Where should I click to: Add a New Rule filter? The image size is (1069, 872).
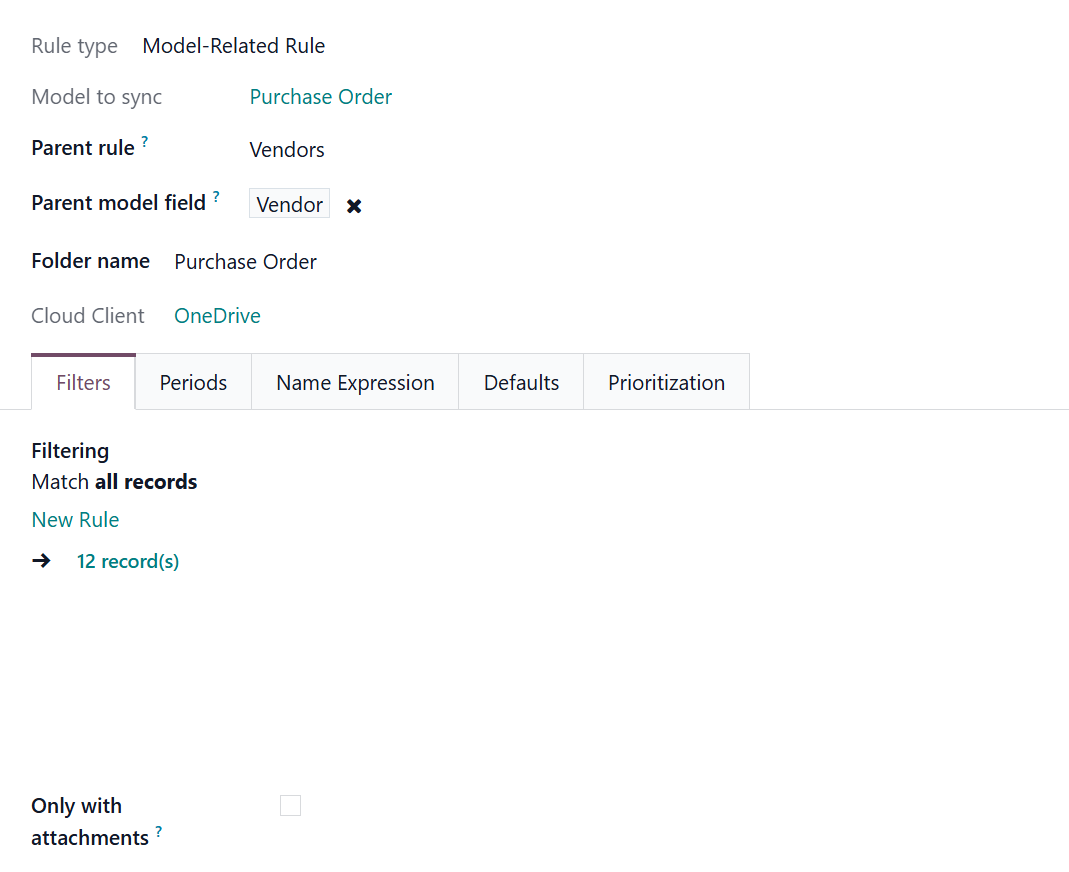[75, 520]
